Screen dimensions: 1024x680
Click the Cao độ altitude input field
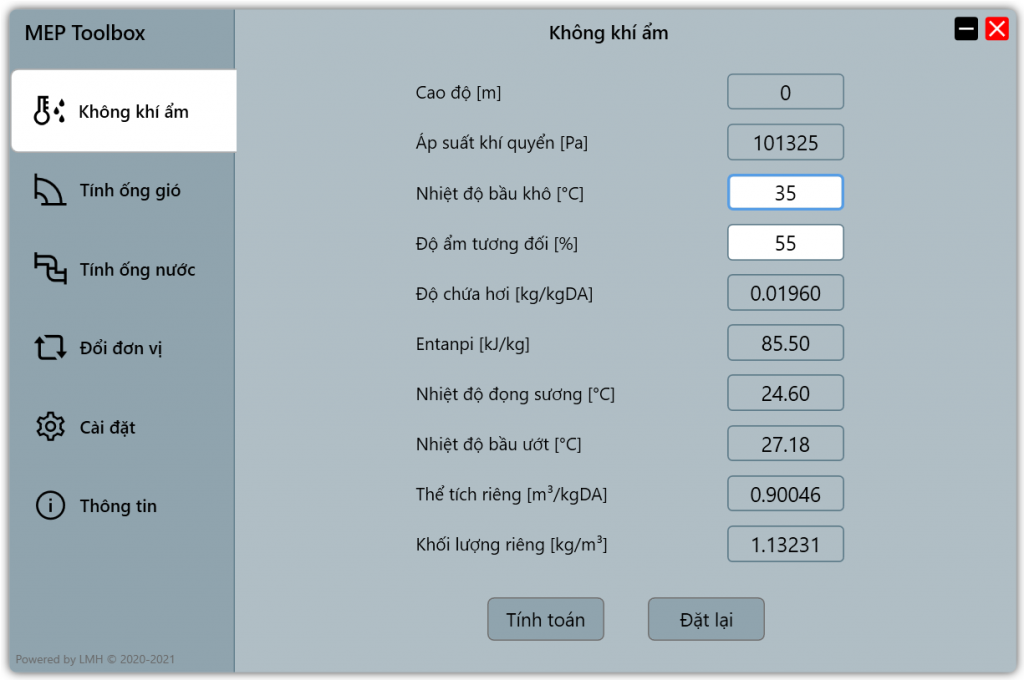(x=785, y=92)
